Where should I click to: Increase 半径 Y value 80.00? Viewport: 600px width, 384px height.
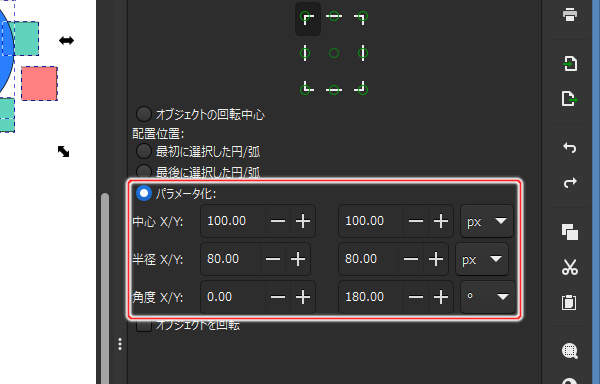pos(435,259)
